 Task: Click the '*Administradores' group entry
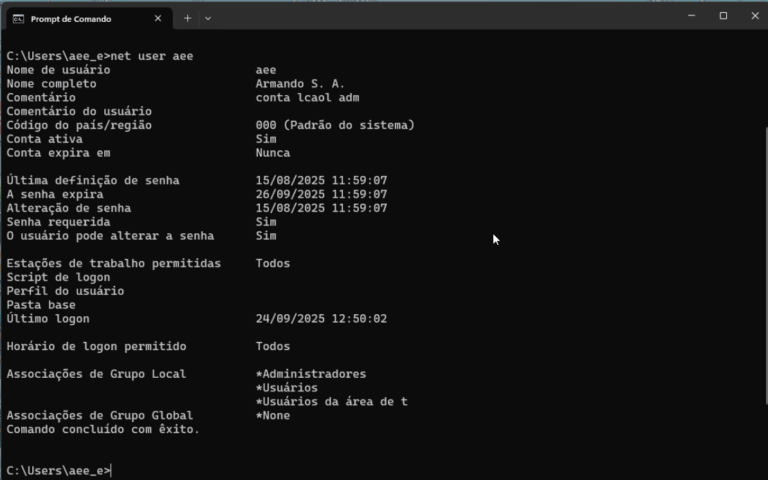coord(311,374)
